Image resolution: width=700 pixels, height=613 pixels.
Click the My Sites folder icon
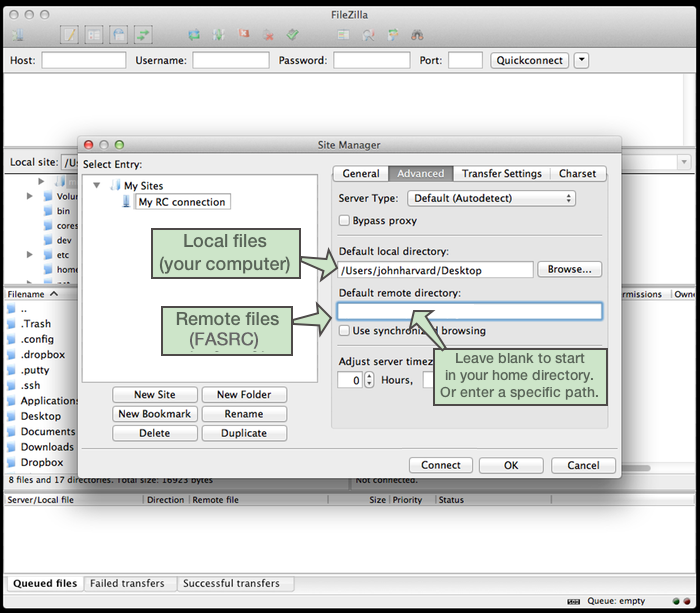[x=115, y=185]
